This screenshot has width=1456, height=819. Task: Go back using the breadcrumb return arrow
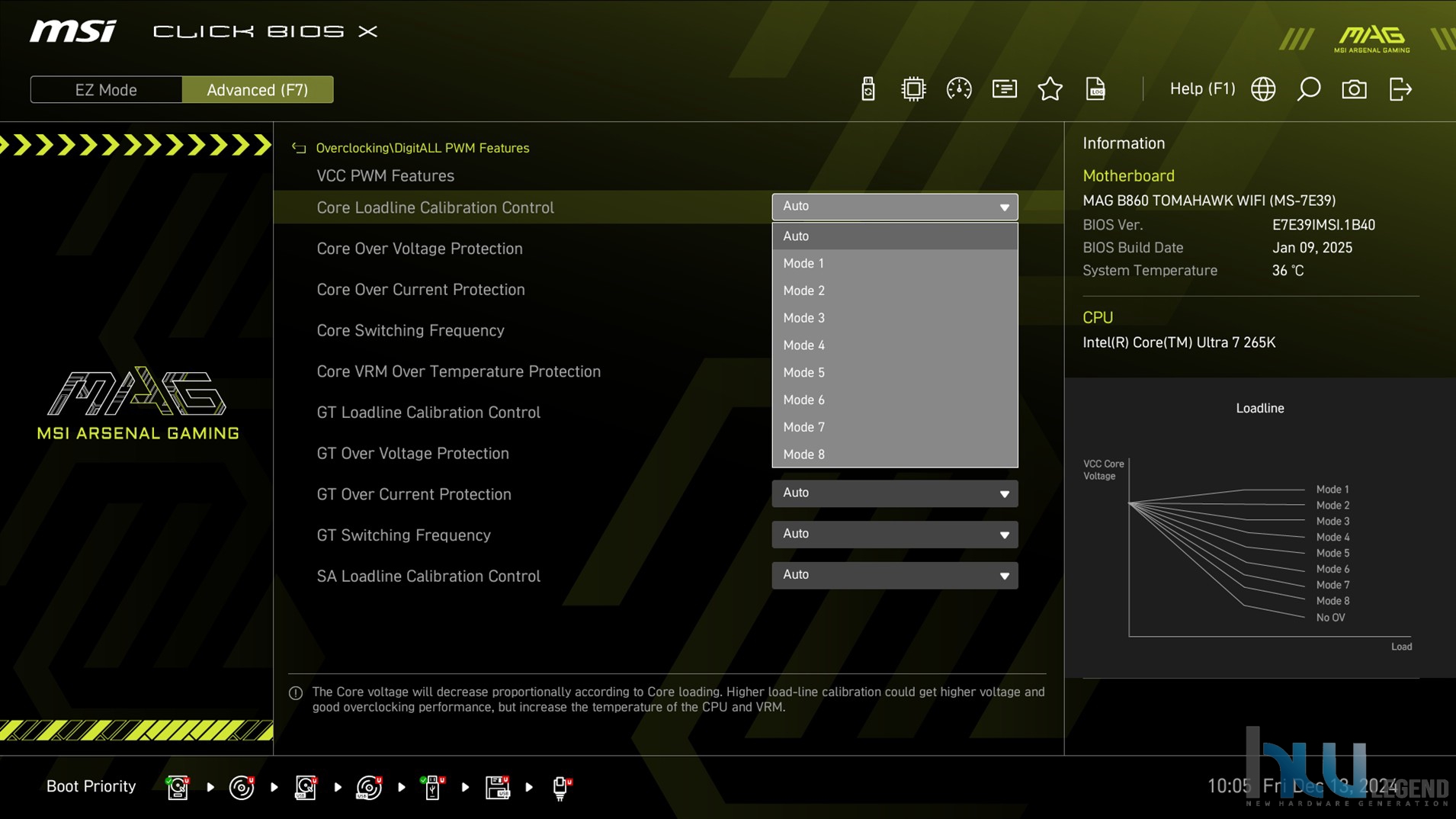(299, 148)
